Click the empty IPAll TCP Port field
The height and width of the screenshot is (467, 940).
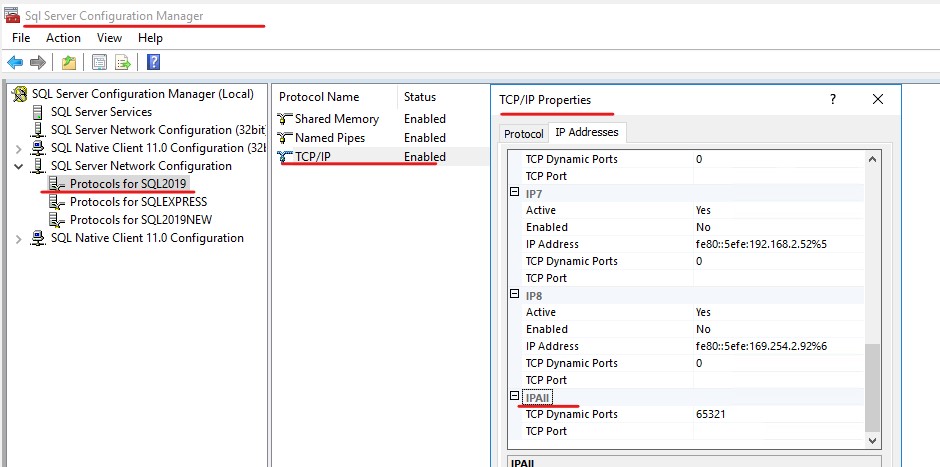tap(779, 431)
